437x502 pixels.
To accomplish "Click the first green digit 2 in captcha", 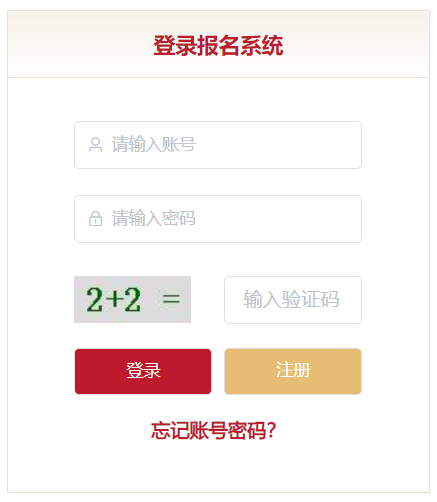I will 95,300.
